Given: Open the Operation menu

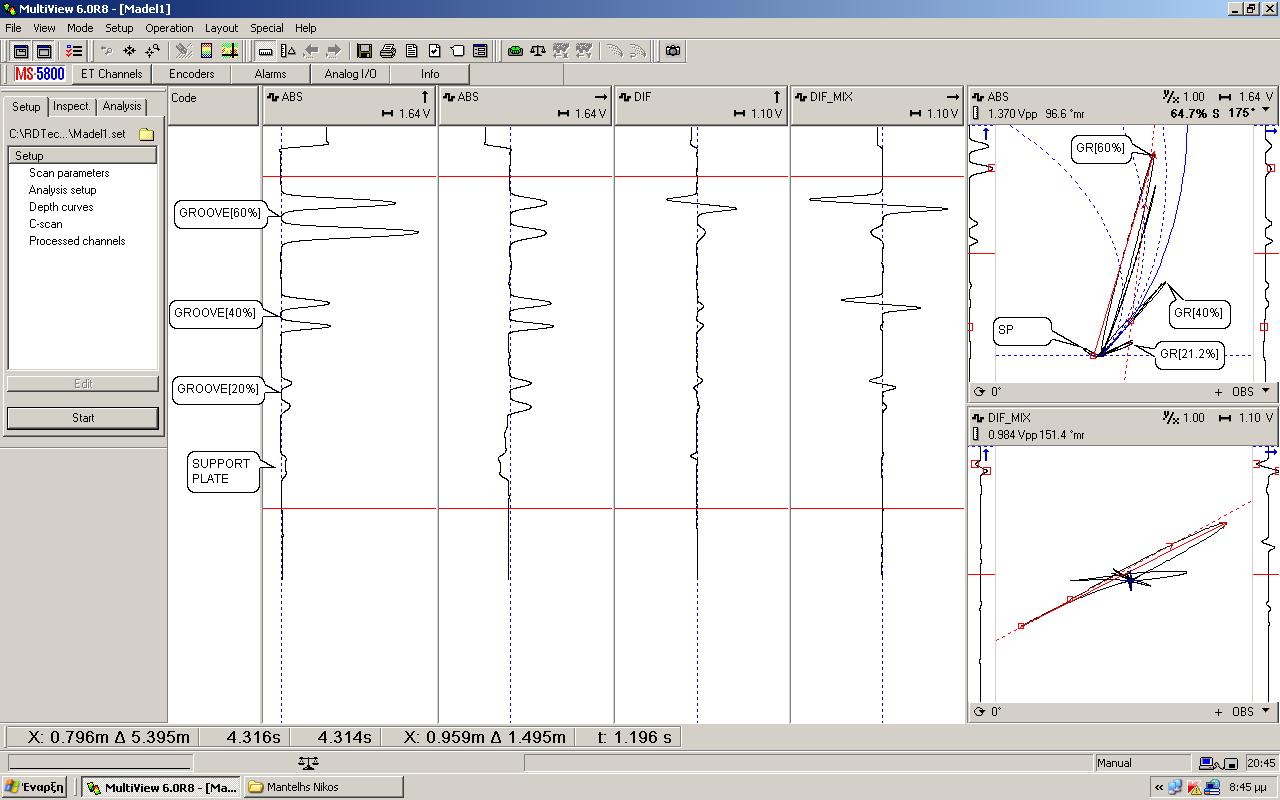Looking at the screenshot, I should coord(169,28).
